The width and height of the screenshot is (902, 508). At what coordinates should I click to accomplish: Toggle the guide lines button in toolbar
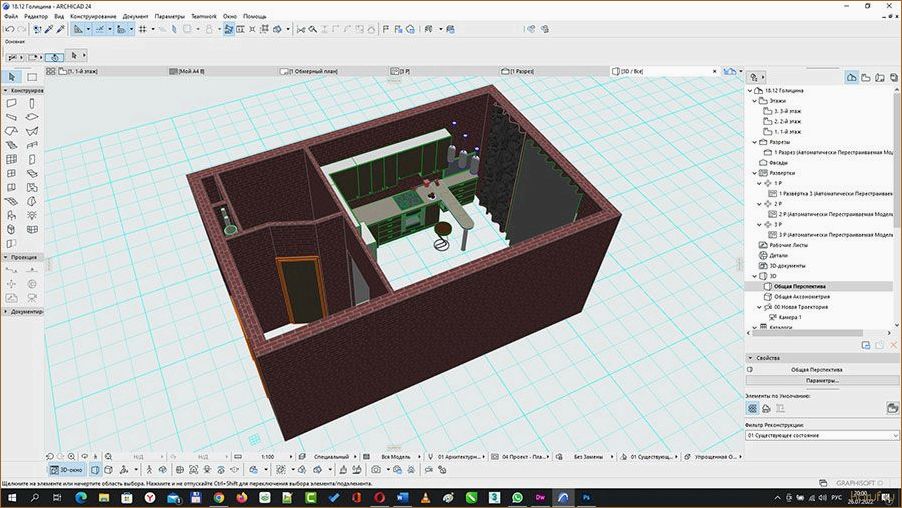(100, 29)
